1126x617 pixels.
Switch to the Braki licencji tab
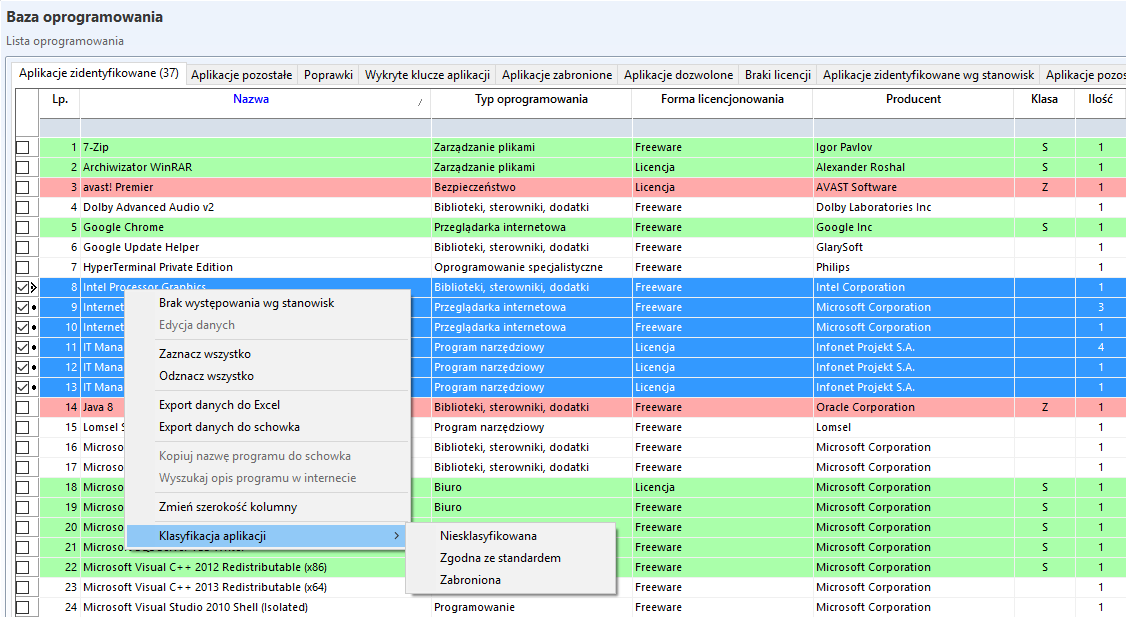click(x=778, y=75)
